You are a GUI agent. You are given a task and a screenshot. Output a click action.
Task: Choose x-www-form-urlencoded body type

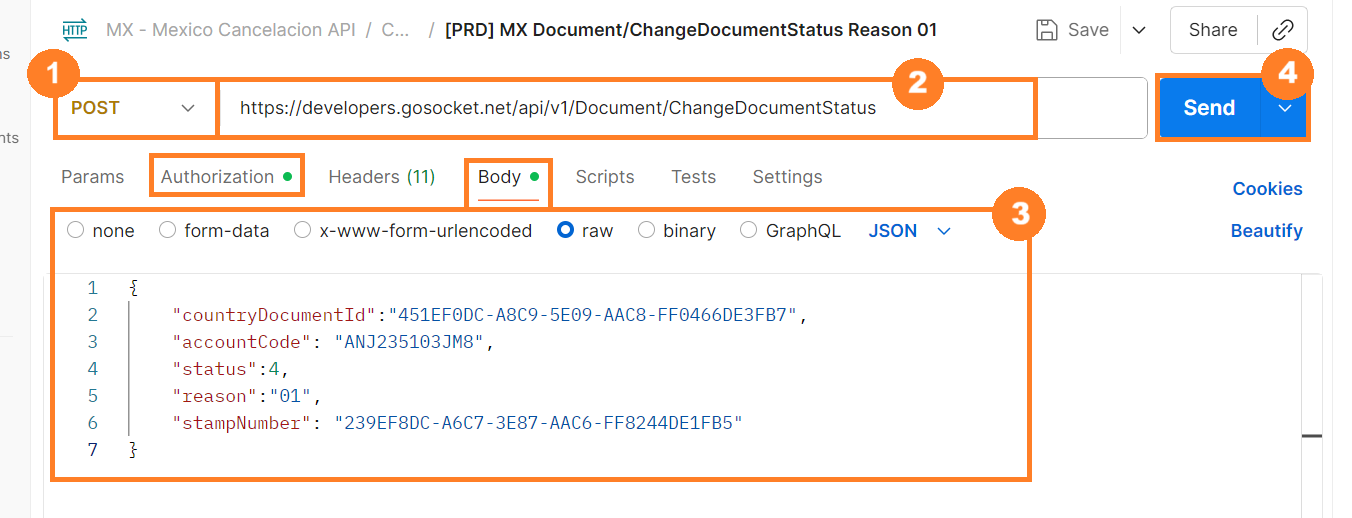tap(413, 231)
